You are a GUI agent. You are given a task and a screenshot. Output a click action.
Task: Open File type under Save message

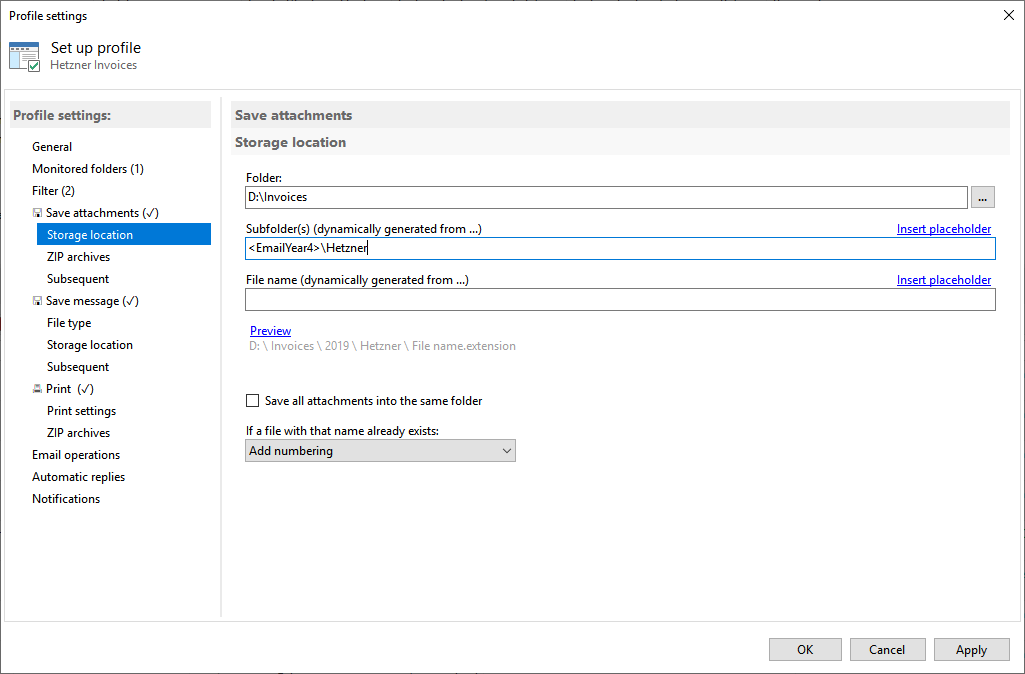[x=69, y=323]
